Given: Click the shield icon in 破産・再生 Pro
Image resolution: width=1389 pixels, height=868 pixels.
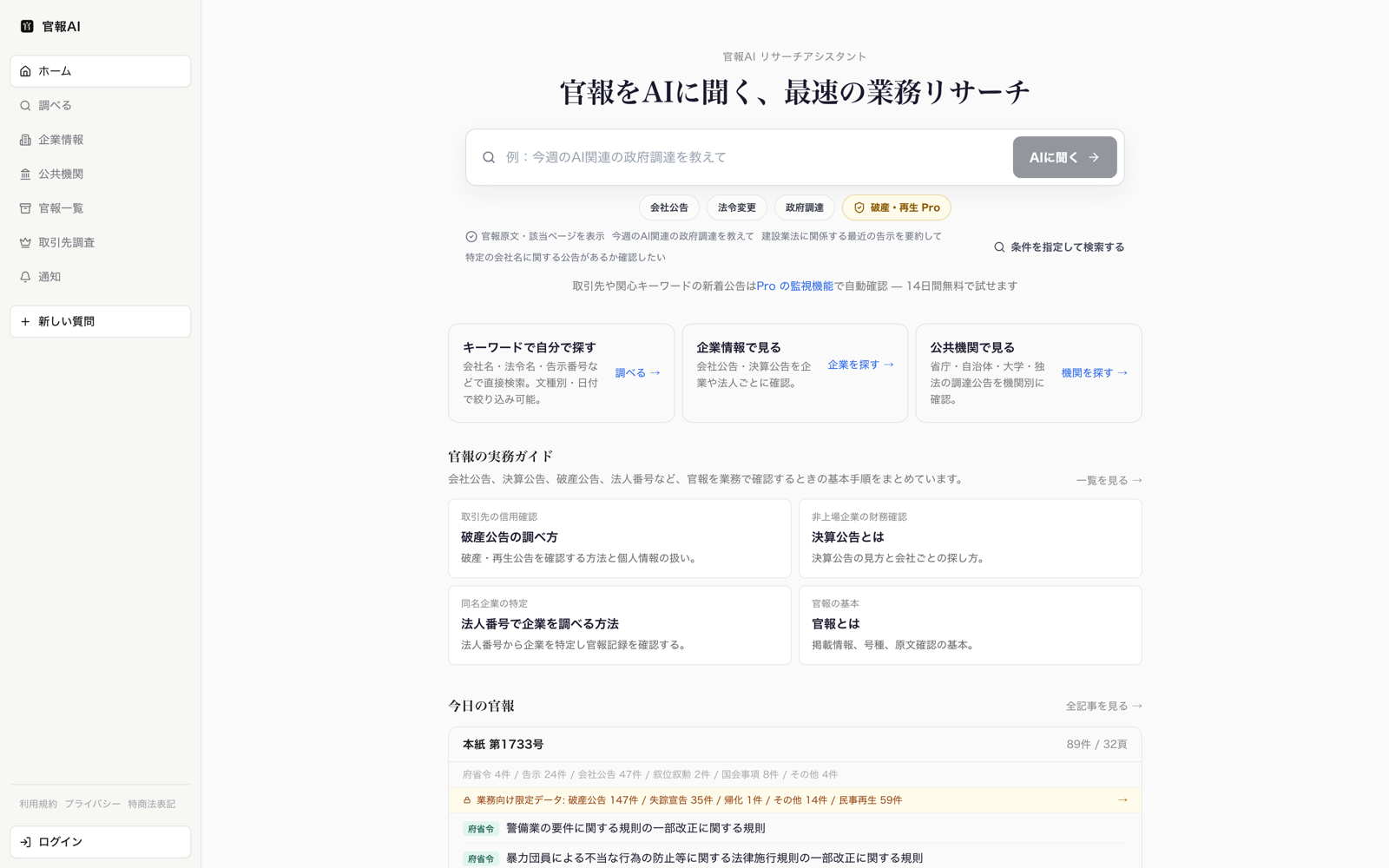Looking at the screenshot, I should 859,207.
